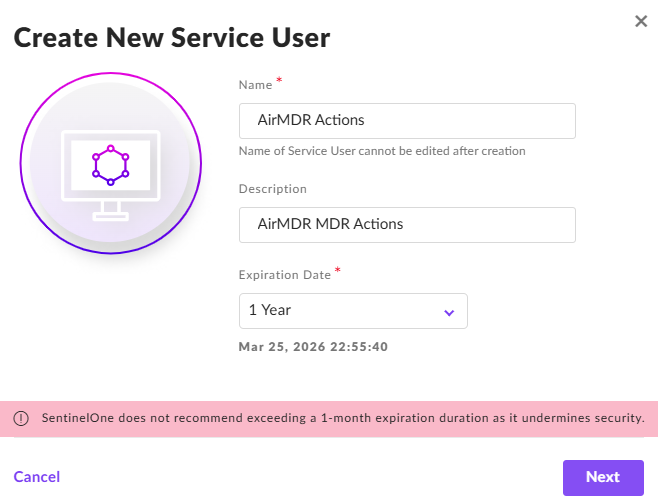
Task: Click the Description input field
Action: pyautogui.click(x=407, y=225)
